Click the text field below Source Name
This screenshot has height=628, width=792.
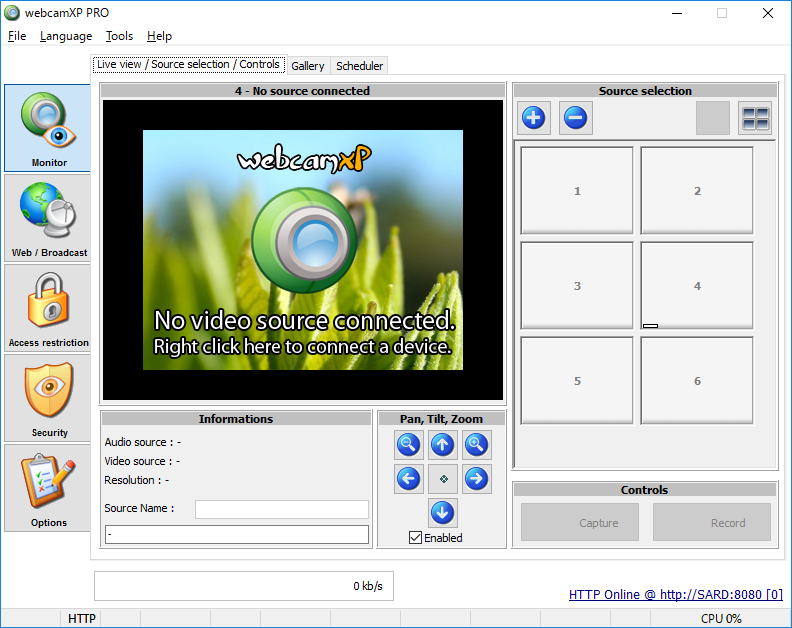point(237,535)
